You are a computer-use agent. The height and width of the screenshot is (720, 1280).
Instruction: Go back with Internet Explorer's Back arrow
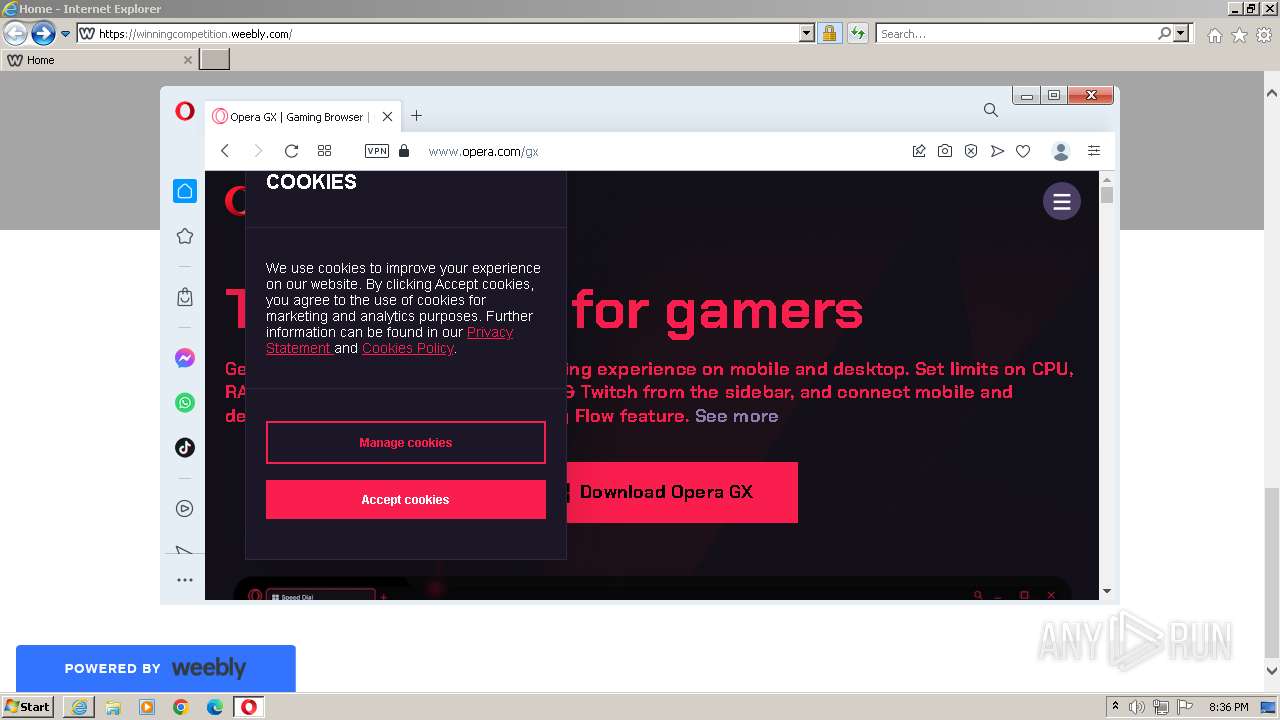coord(15,34)
